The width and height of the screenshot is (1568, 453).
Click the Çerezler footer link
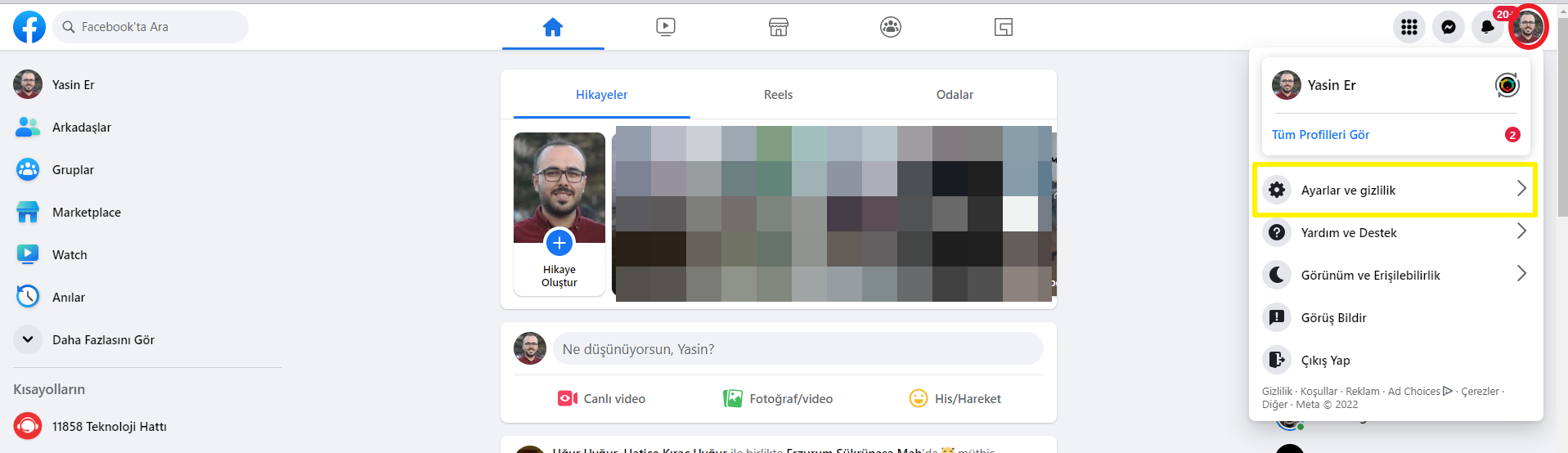click(1480, 391)
